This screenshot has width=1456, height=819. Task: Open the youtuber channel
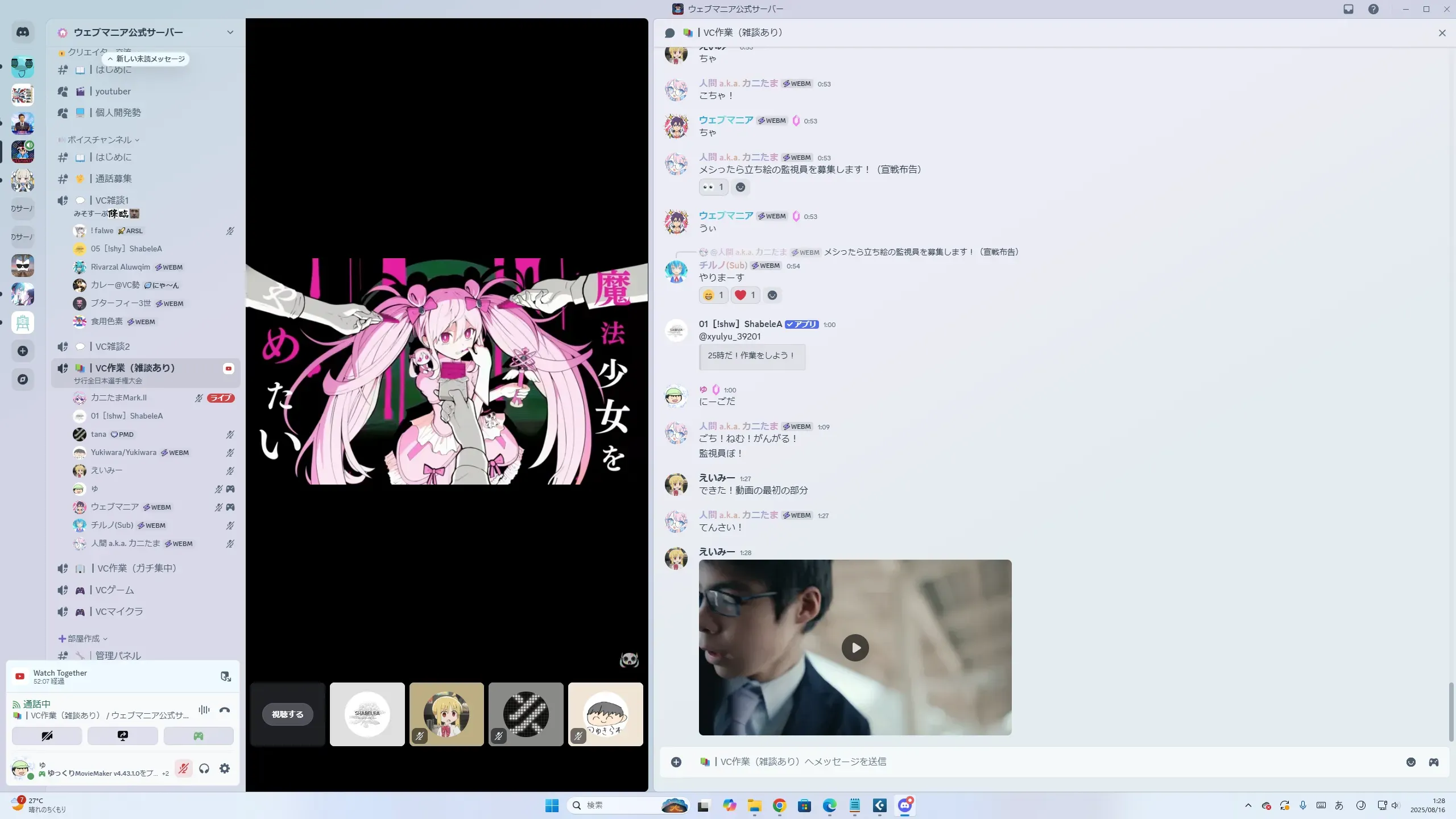[x=113, y=92]
